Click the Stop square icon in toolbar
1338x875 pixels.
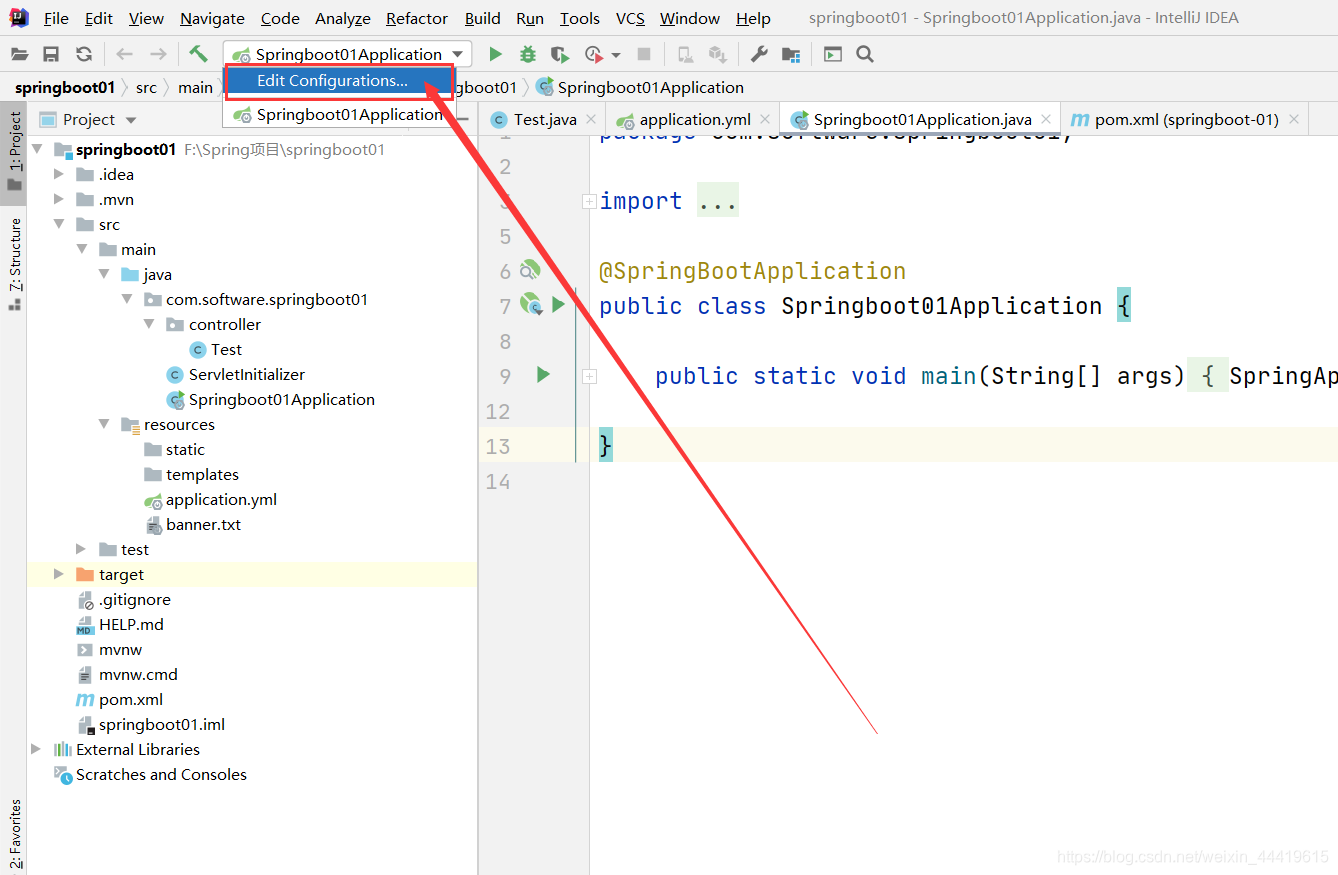644,54
